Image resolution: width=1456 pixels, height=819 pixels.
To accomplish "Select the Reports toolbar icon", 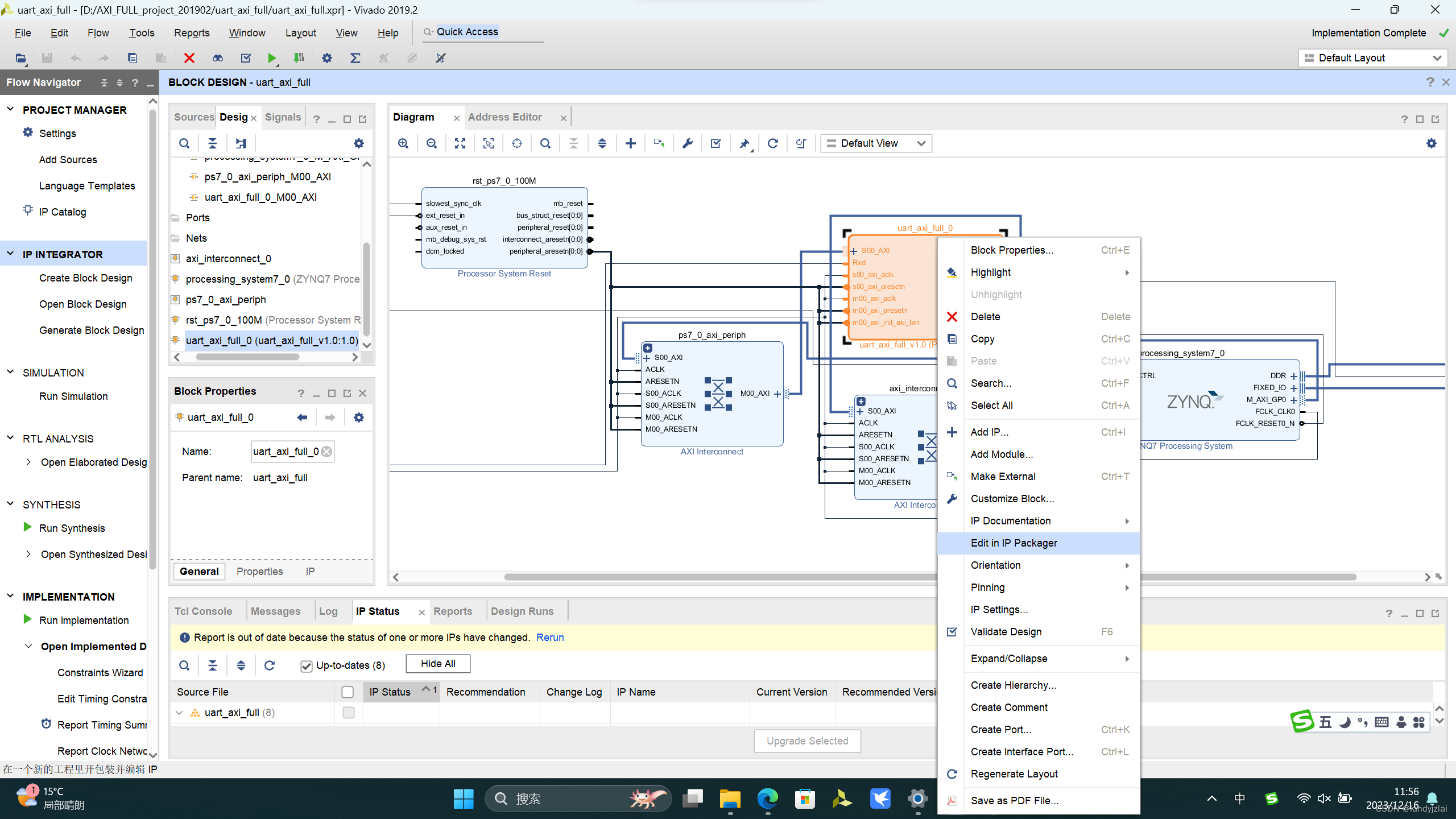I will (355, 58).
